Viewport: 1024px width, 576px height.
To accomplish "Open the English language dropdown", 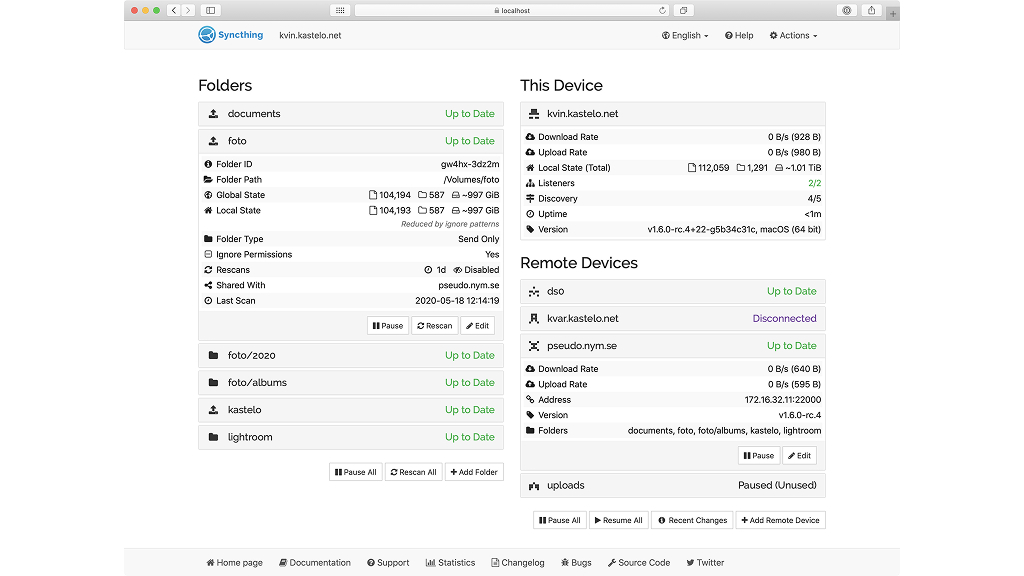I will pos(685,35).
